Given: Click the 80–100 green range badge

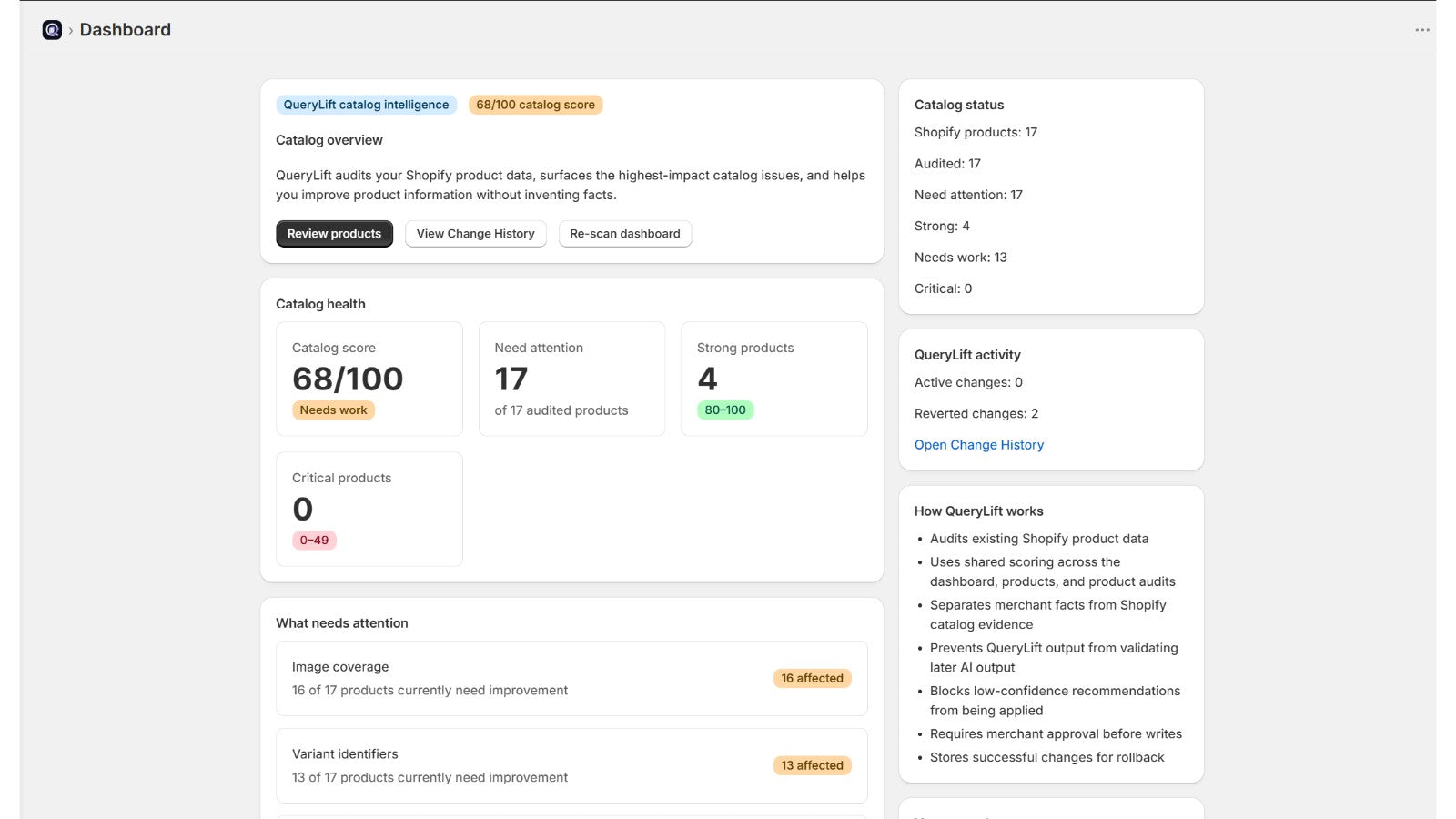Looking at the screenshot, I should (725, 410).
